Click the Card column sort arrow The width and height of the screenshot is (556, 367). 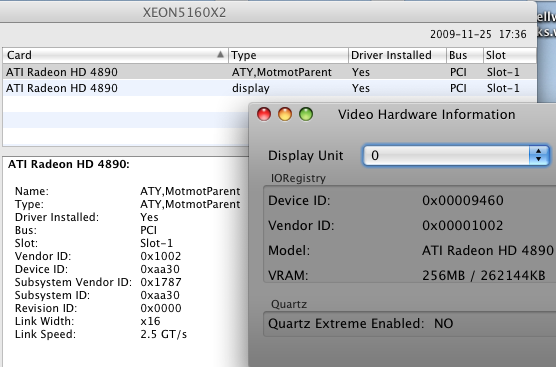220,55
